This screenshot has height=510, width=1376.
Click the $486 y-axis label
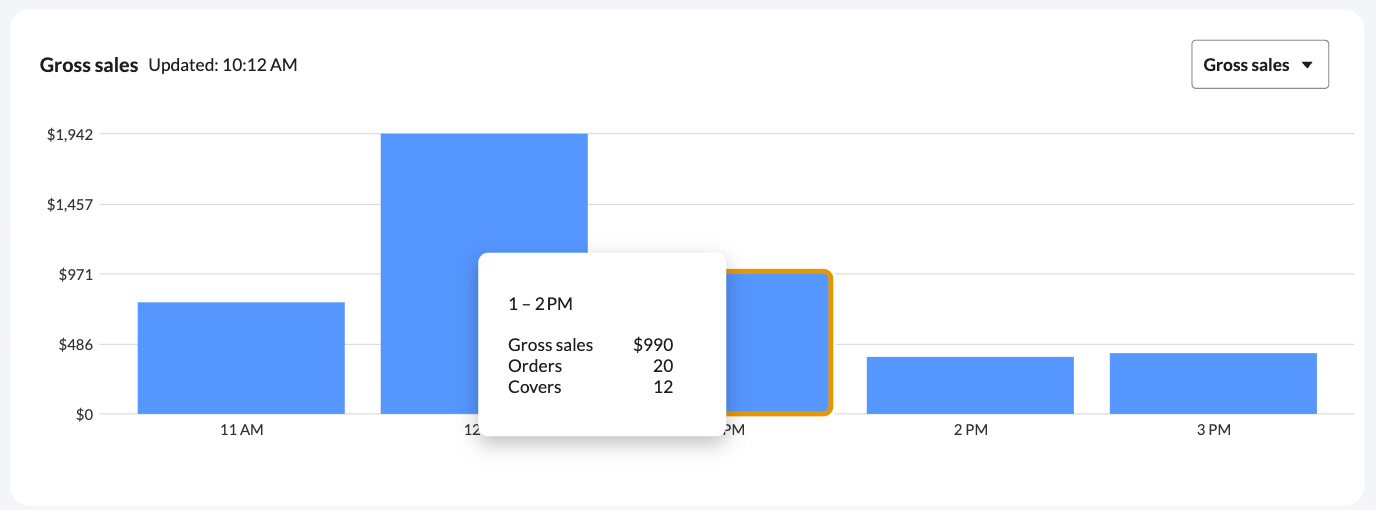coord(77,344)
